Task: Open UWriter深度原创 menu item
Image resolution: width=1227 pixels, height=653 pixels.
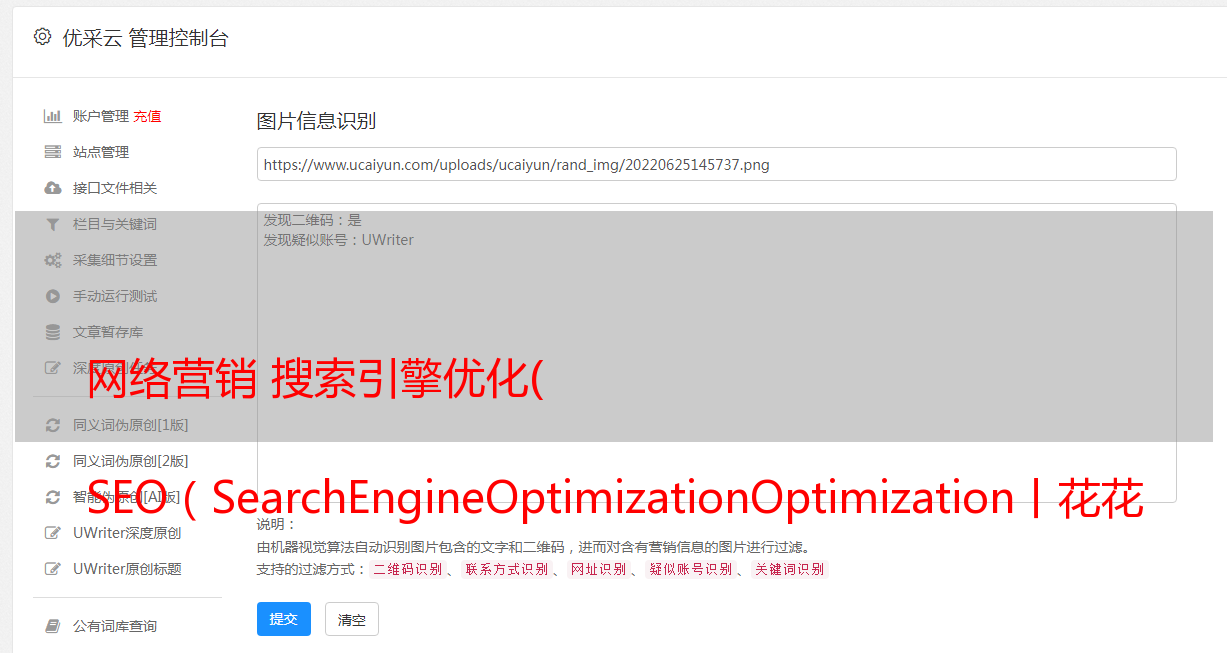Action: [x=127, y=533]
